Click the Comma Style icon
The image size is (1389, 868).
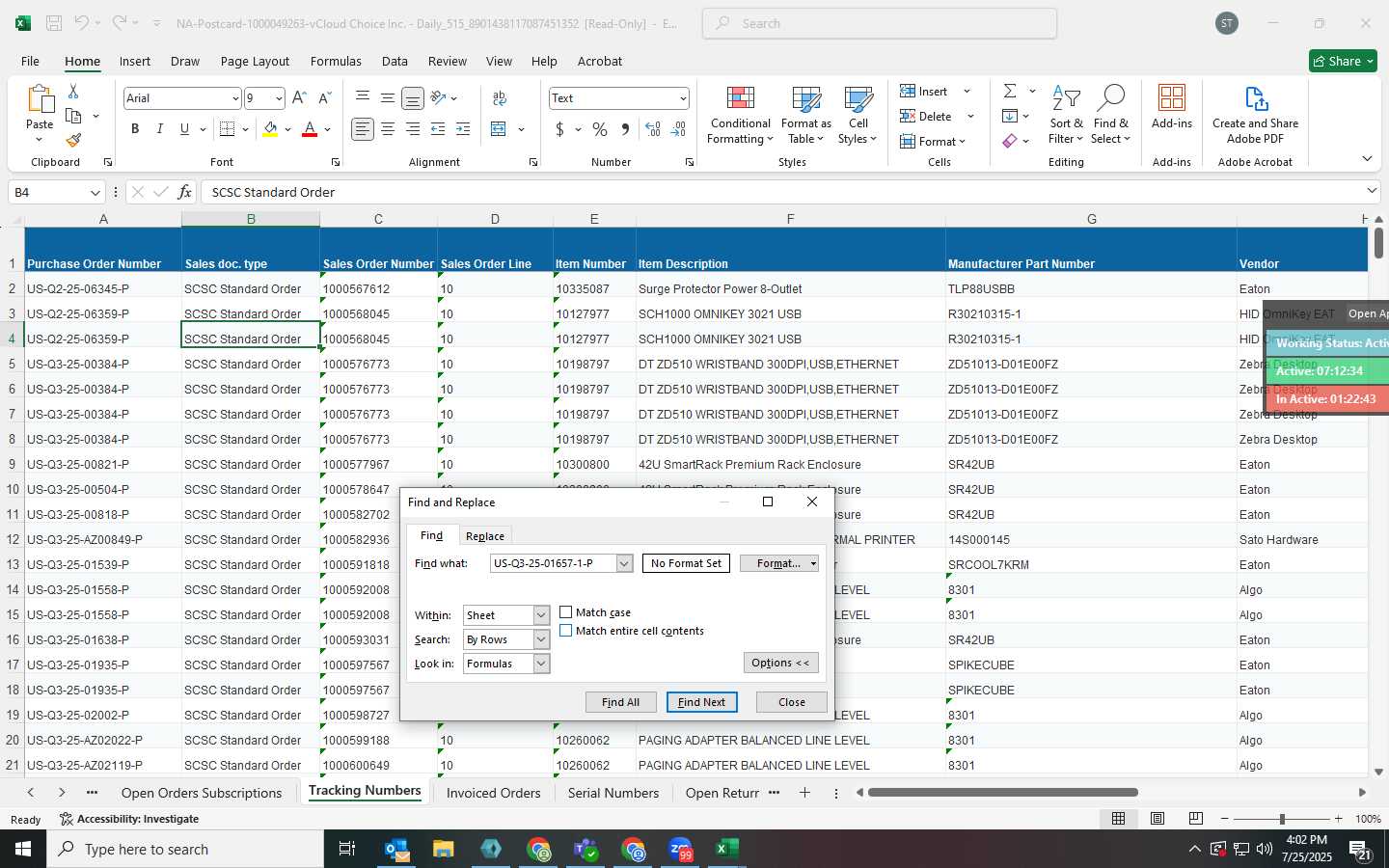tap(625, 129)
